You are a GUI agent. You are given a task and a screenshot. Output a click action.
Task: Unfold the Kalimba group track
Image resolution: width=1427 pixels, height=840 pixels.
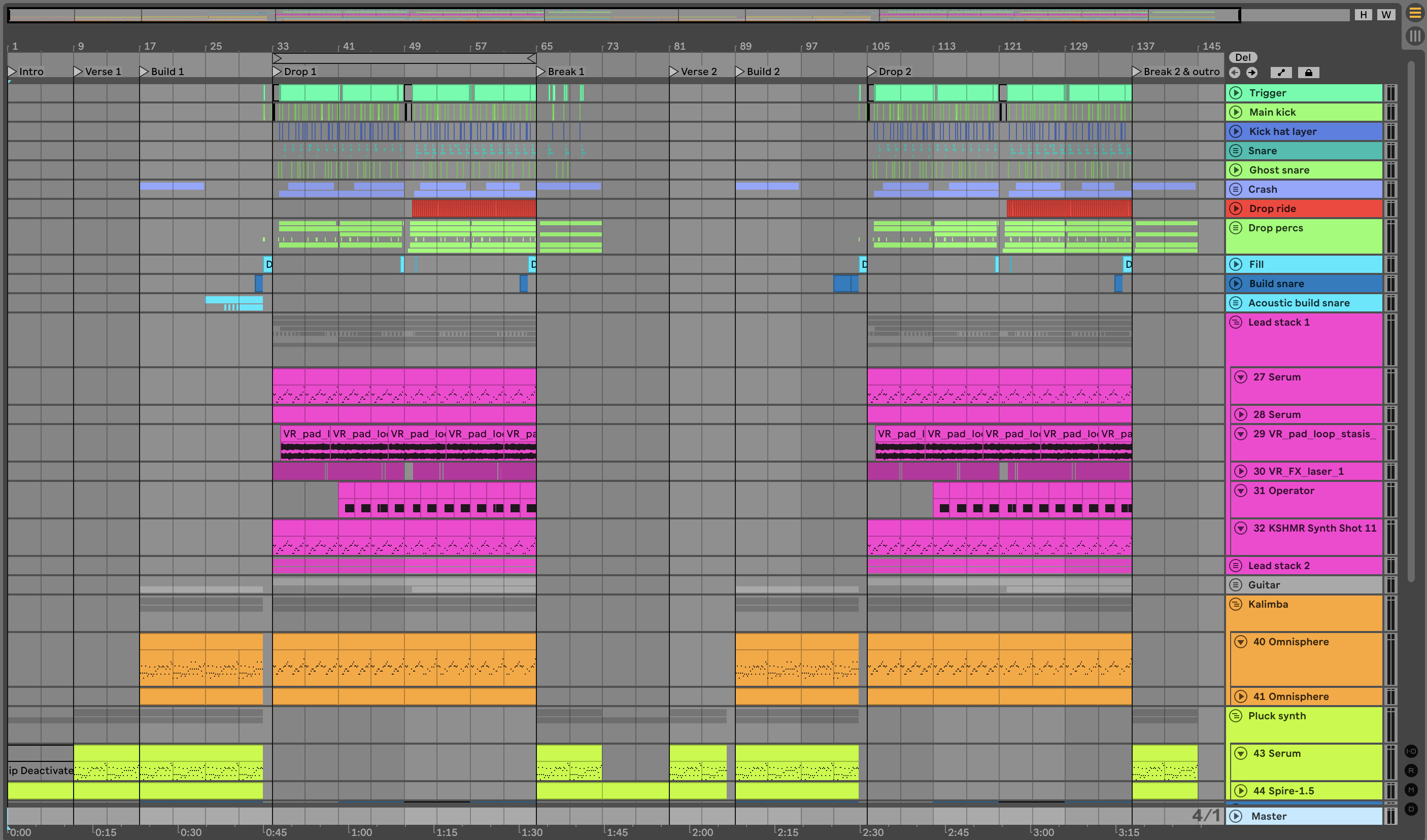(x=1236, y=604)
